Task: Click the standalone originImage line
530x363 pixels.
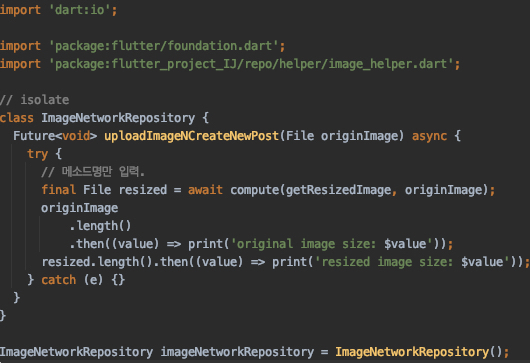Action: 79,208
